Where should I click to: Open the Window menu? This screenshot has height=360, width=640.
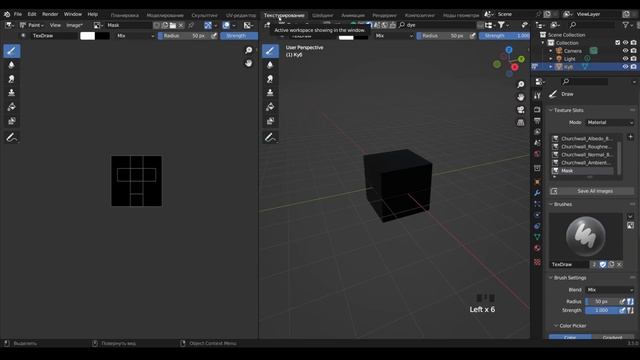pos(73,14)
